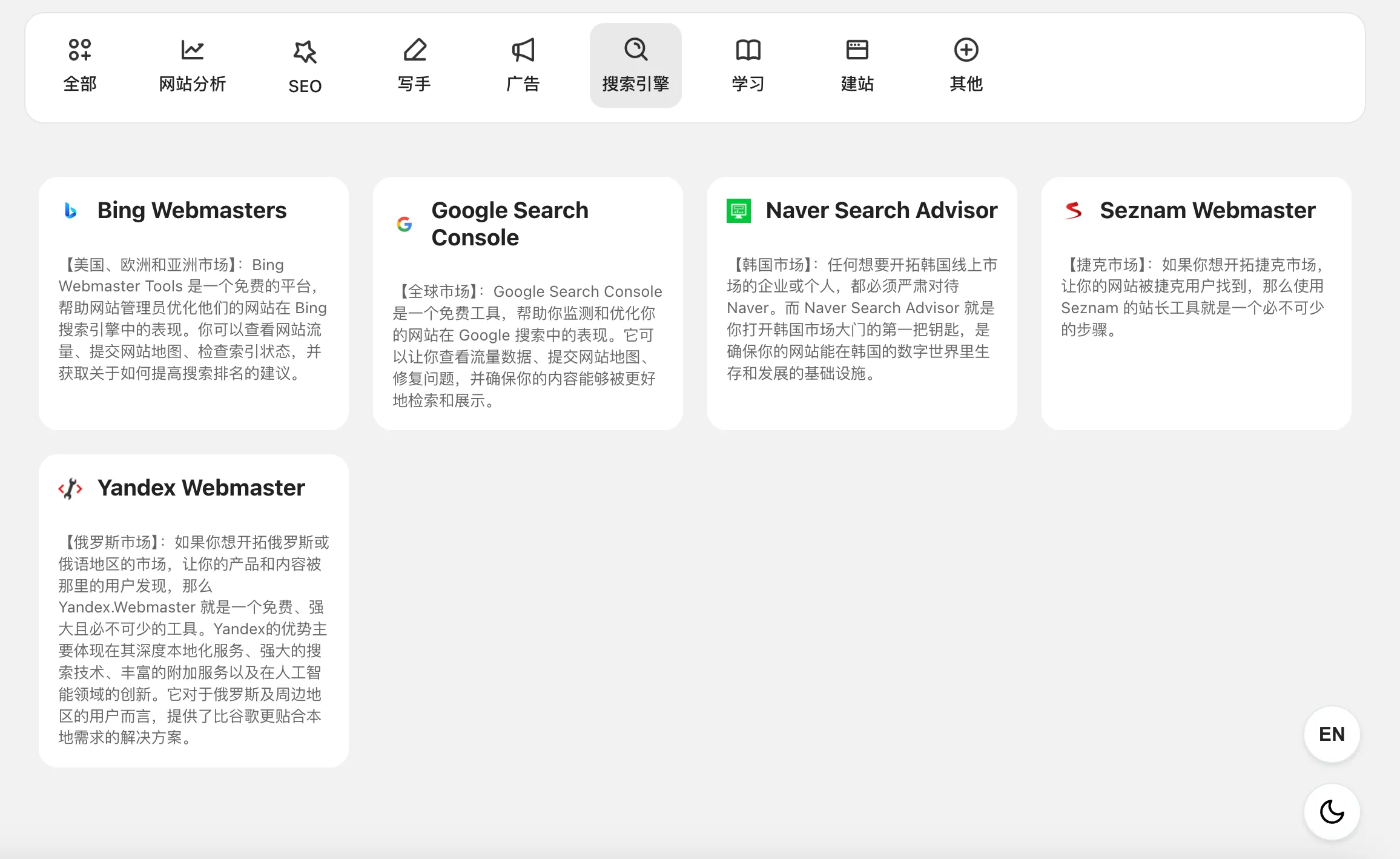Viewport: 1400px width, 859px height.
Task: Click the Google G logo icon
Action: 404,224
